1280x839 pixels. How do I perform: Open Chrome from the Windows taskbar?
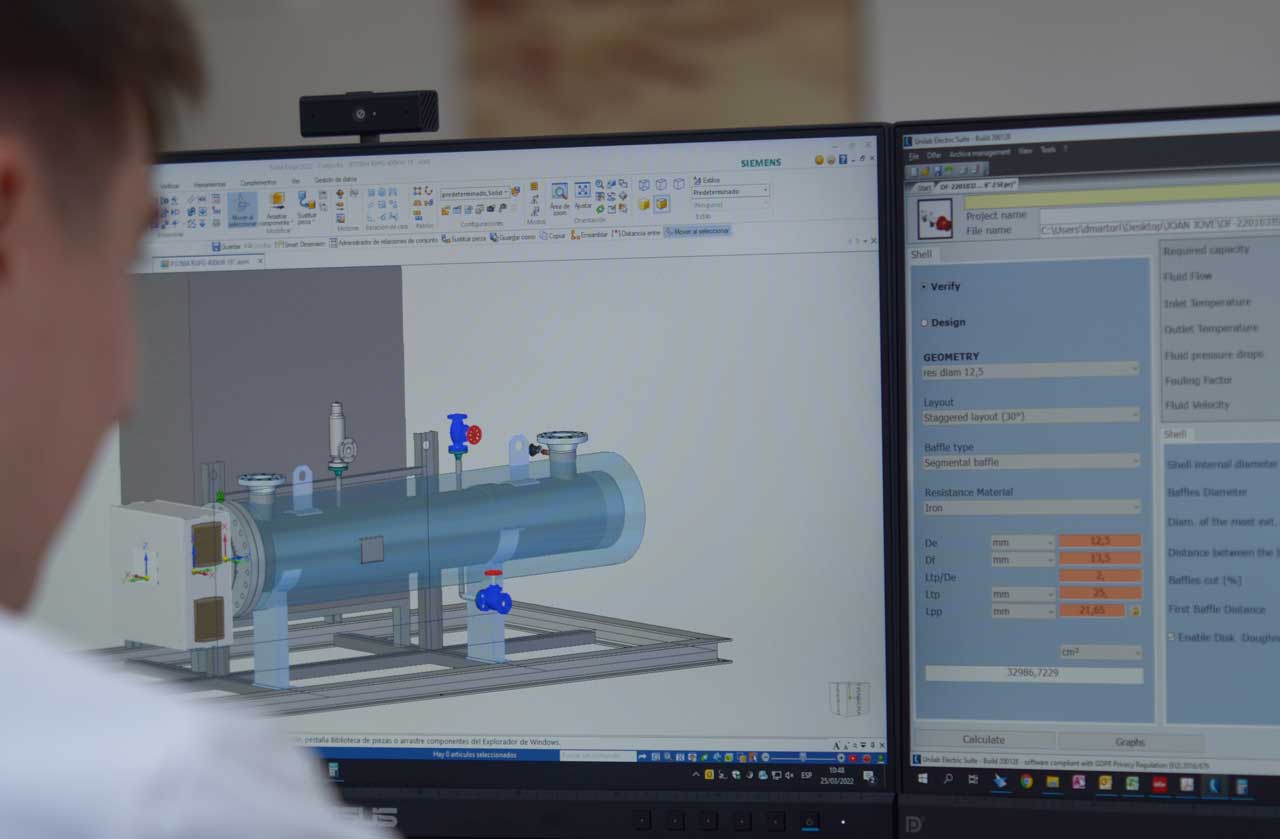pos(1026,782)
